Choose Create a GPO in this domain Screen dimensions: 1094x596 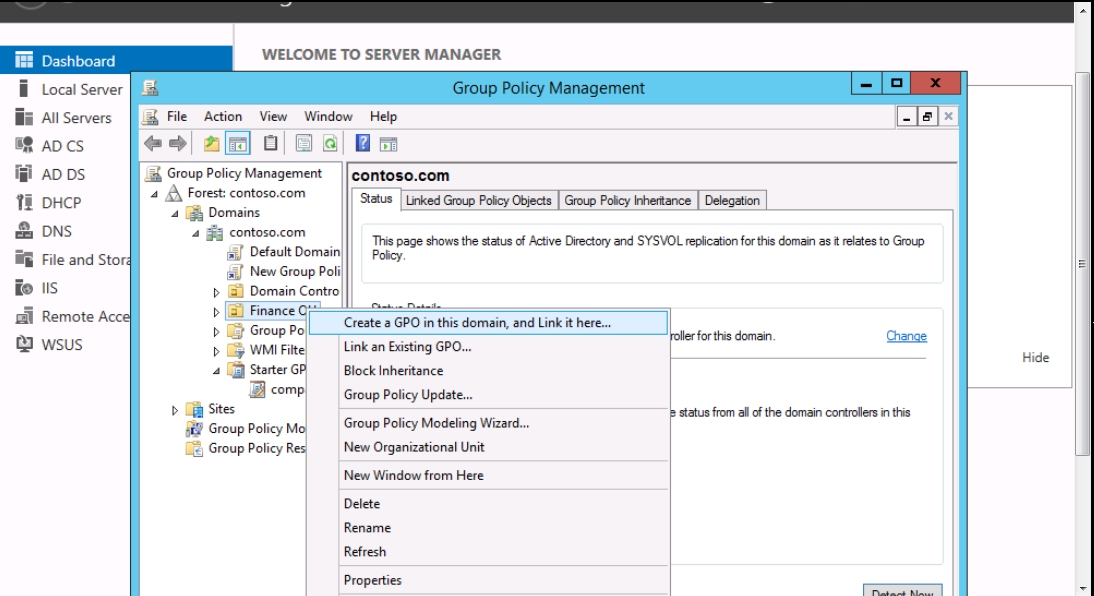pos(488,322)
